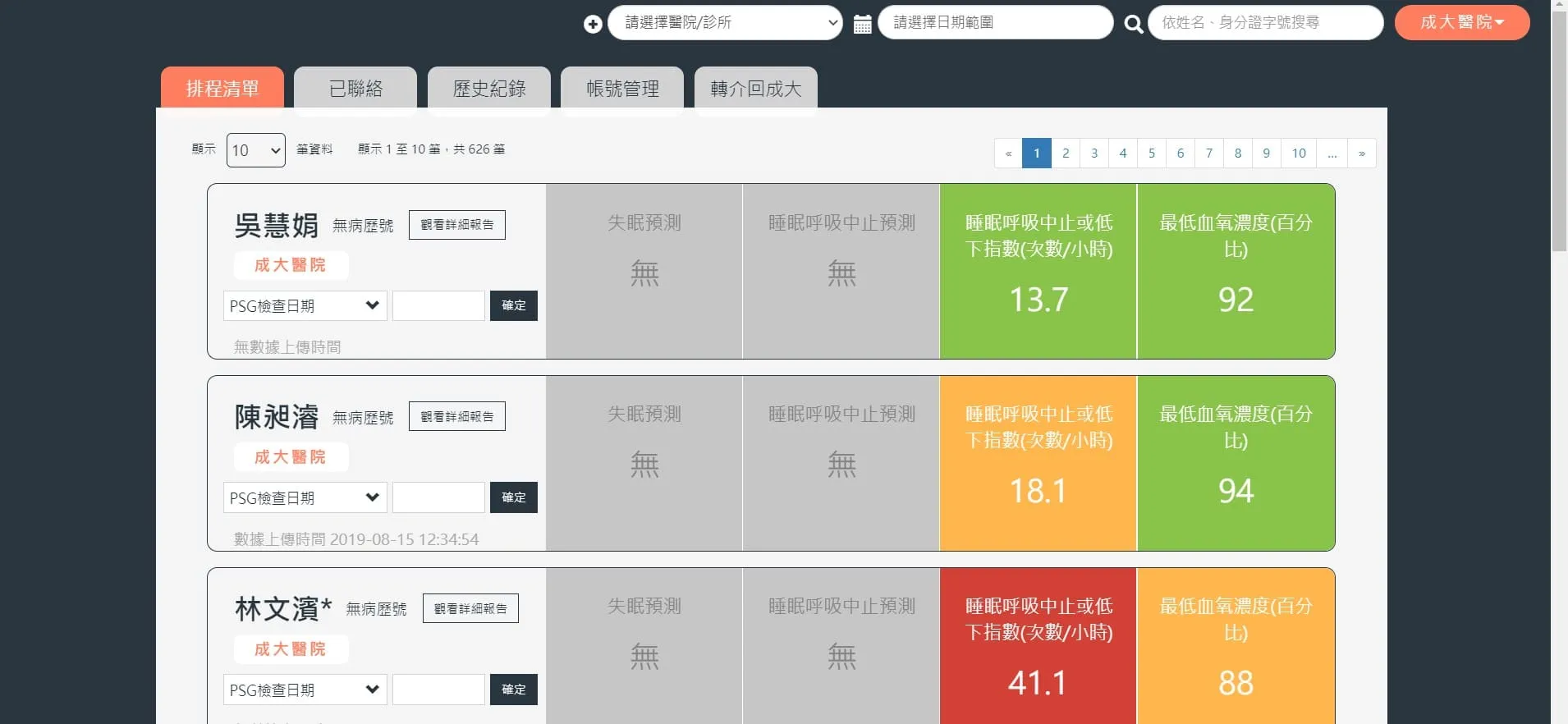Open the 歷史紀錄 tab
Viewport: 1568px width, 724px height.
tap(489, 88)
